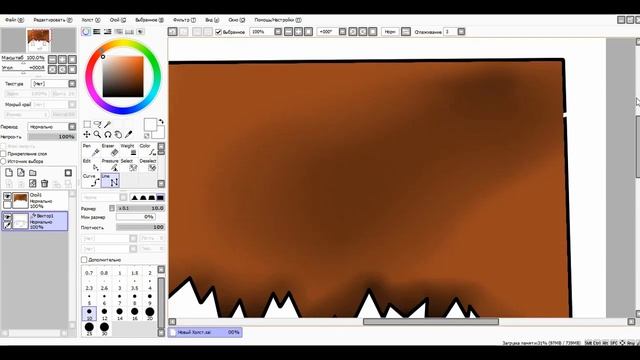Click the navigator canvas thumbnail
The width and height of the screenshot is (640, 360).
39,40
